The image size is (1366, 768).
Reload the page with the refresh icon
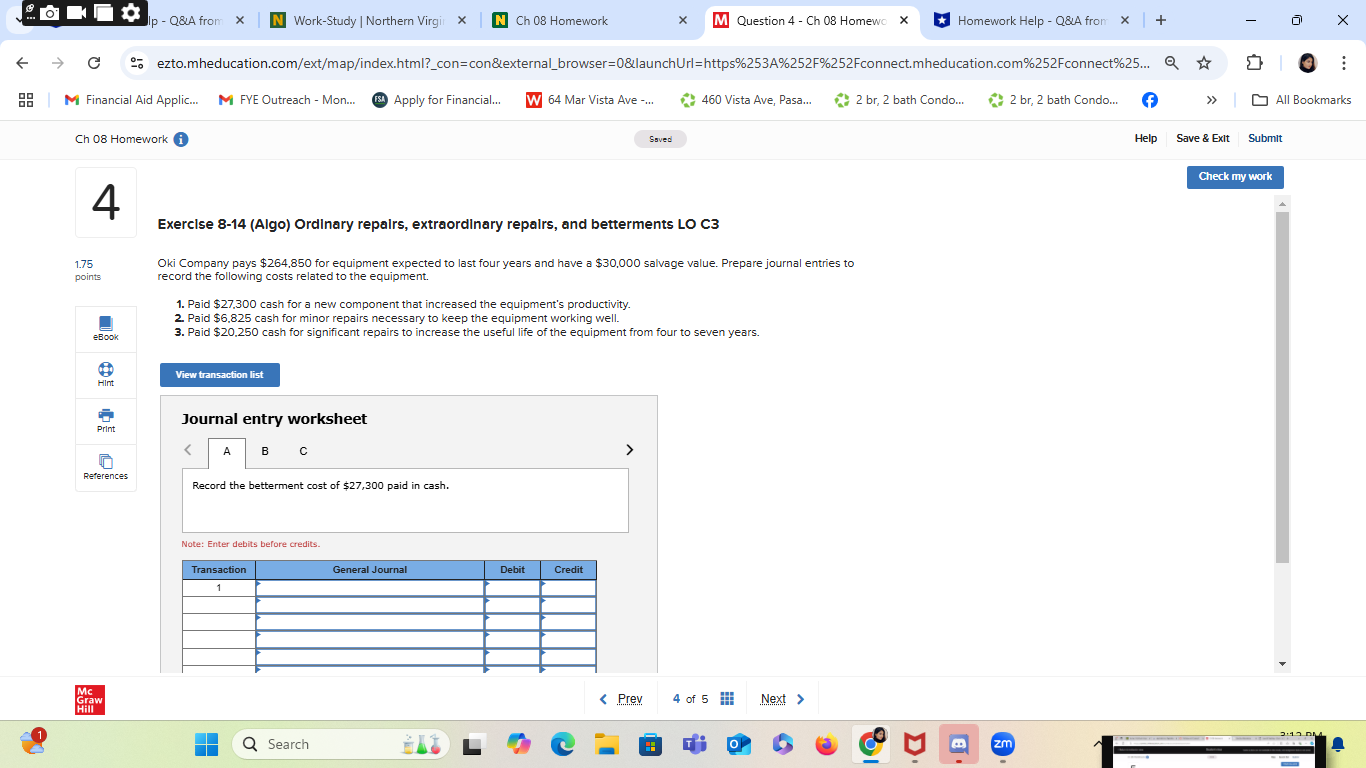pyautogui.click(x=93, y=63)
